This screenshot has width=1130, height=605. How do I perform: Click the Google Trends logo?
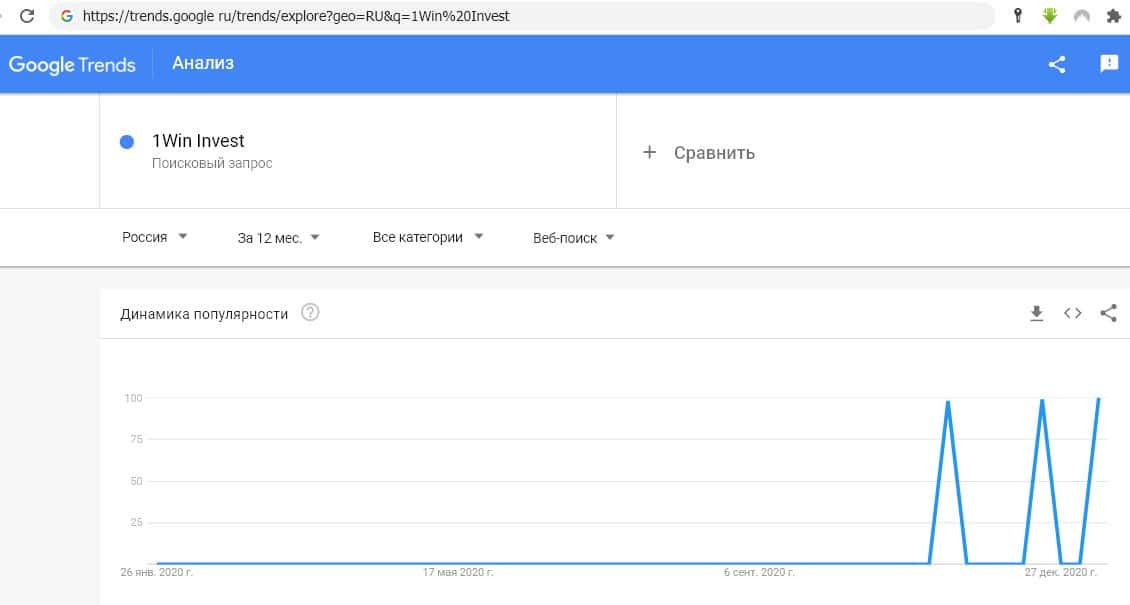(72, 64)
